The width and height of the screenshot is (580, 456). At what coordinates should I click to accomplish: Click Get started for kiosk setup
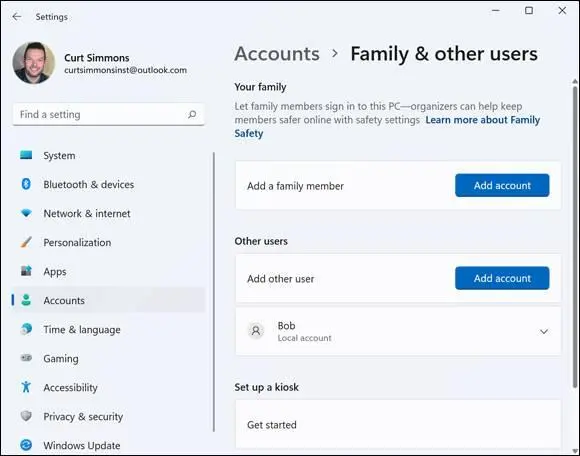pos(398,425)
